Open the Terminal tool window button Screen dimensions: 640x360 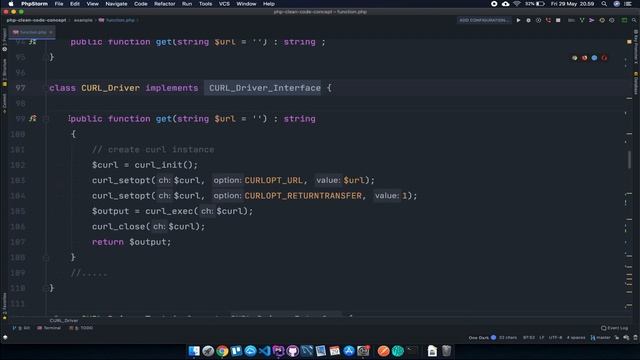click(49, 328)
